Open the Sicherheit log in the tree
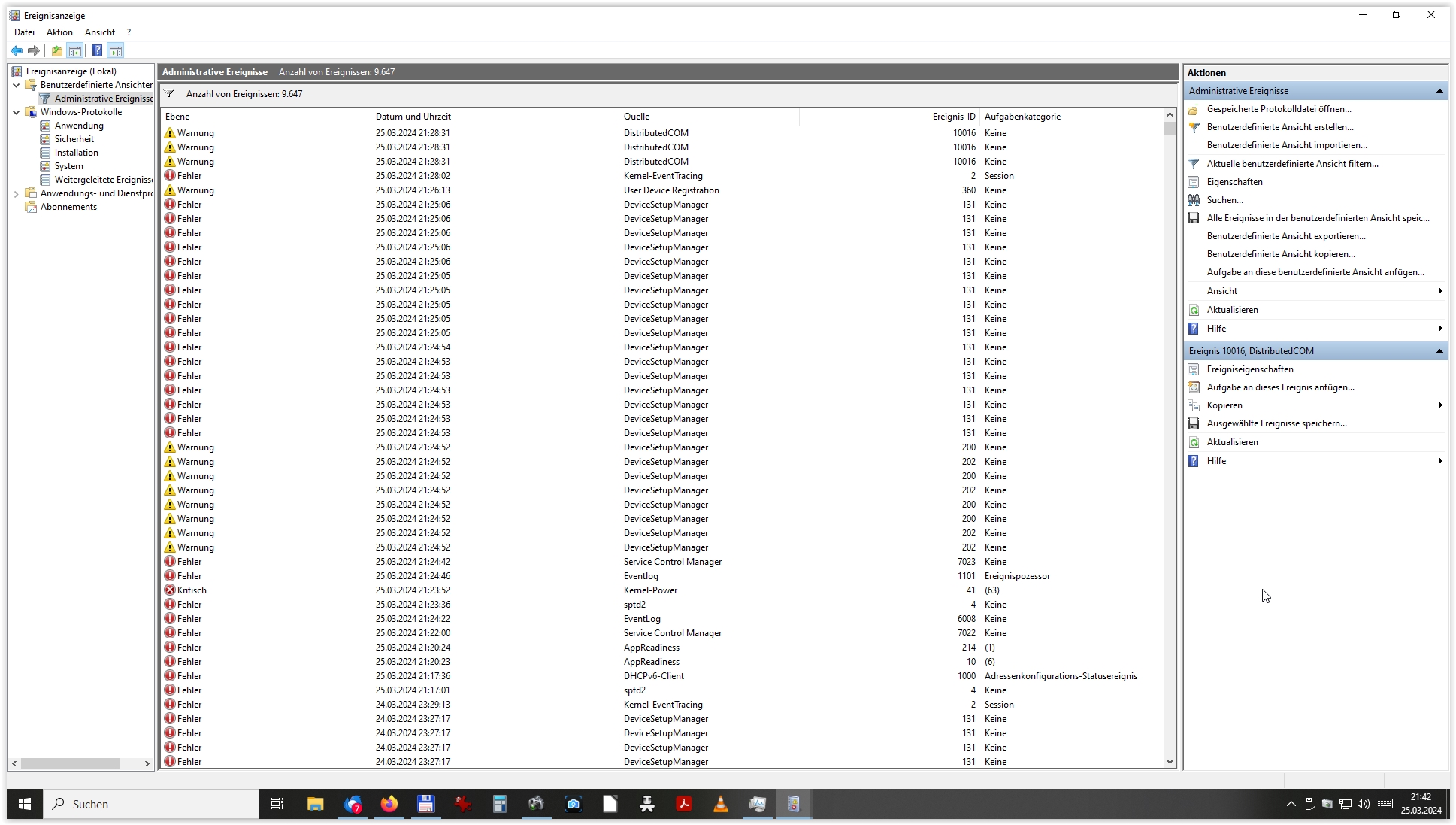This screenshot has height=825, width=1456. pos(74,139)
